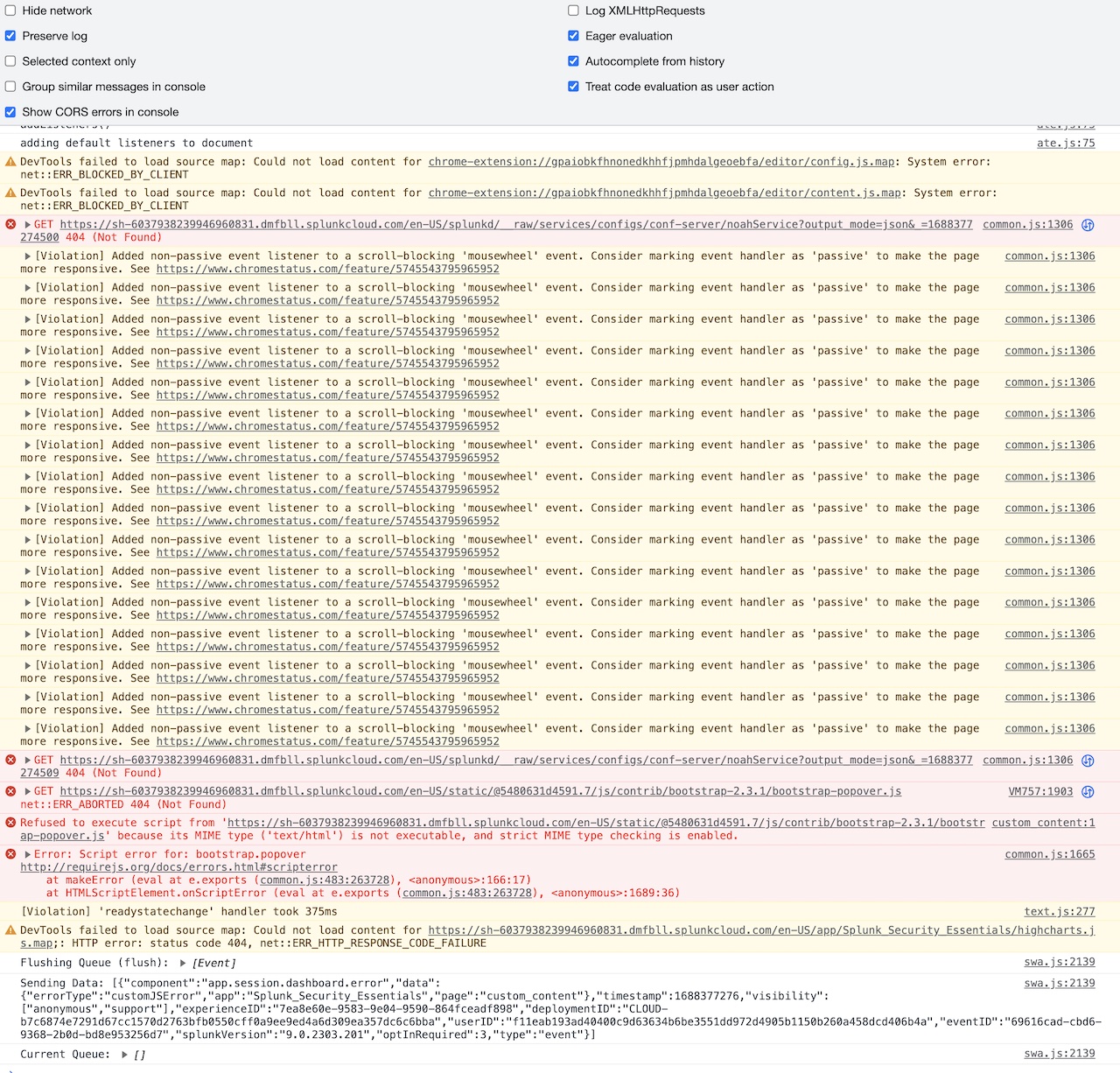Click error icon on bootstrap.popover Script error
This screenshot has height=1073, width=1120.
(x=10, y=853)
